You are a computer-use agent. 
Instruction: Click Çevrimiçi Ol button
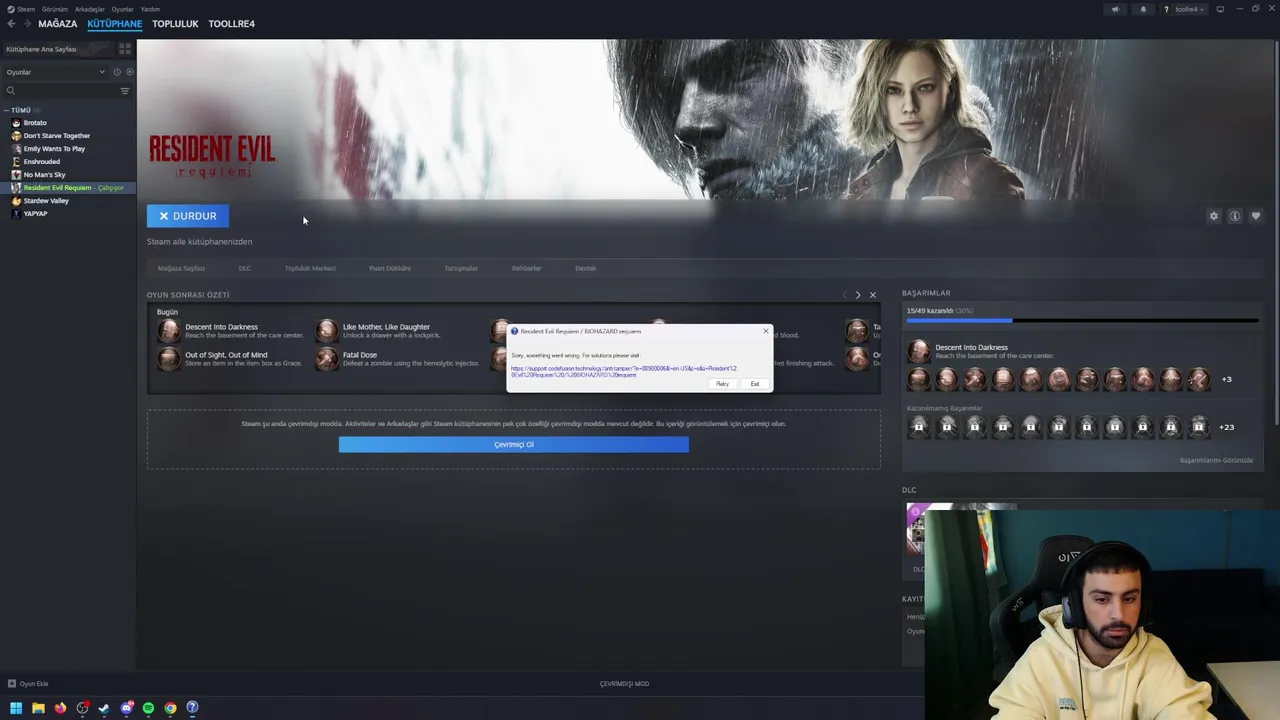(514, 445)
